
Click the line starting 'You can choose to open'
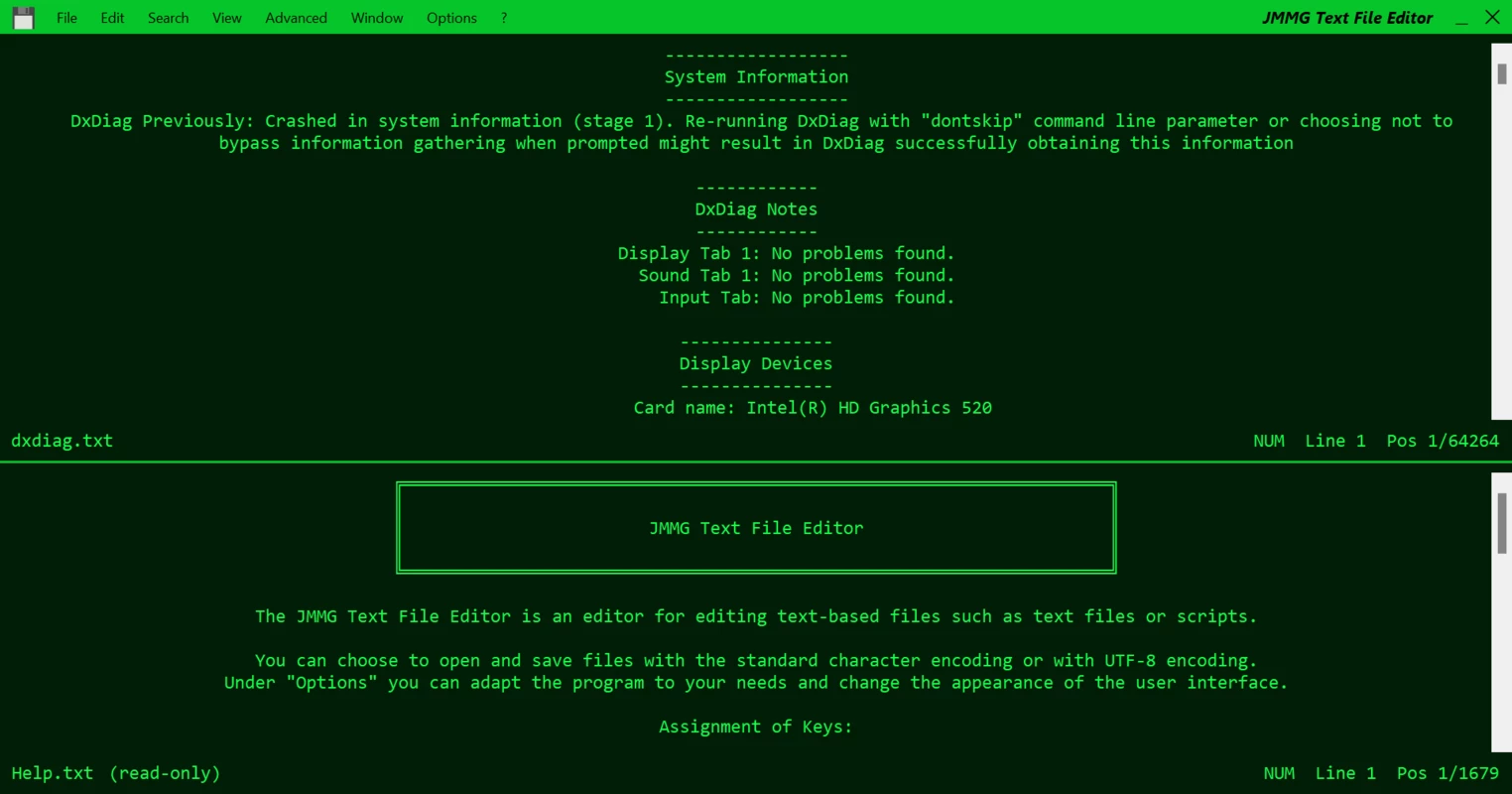coord(756,661)
